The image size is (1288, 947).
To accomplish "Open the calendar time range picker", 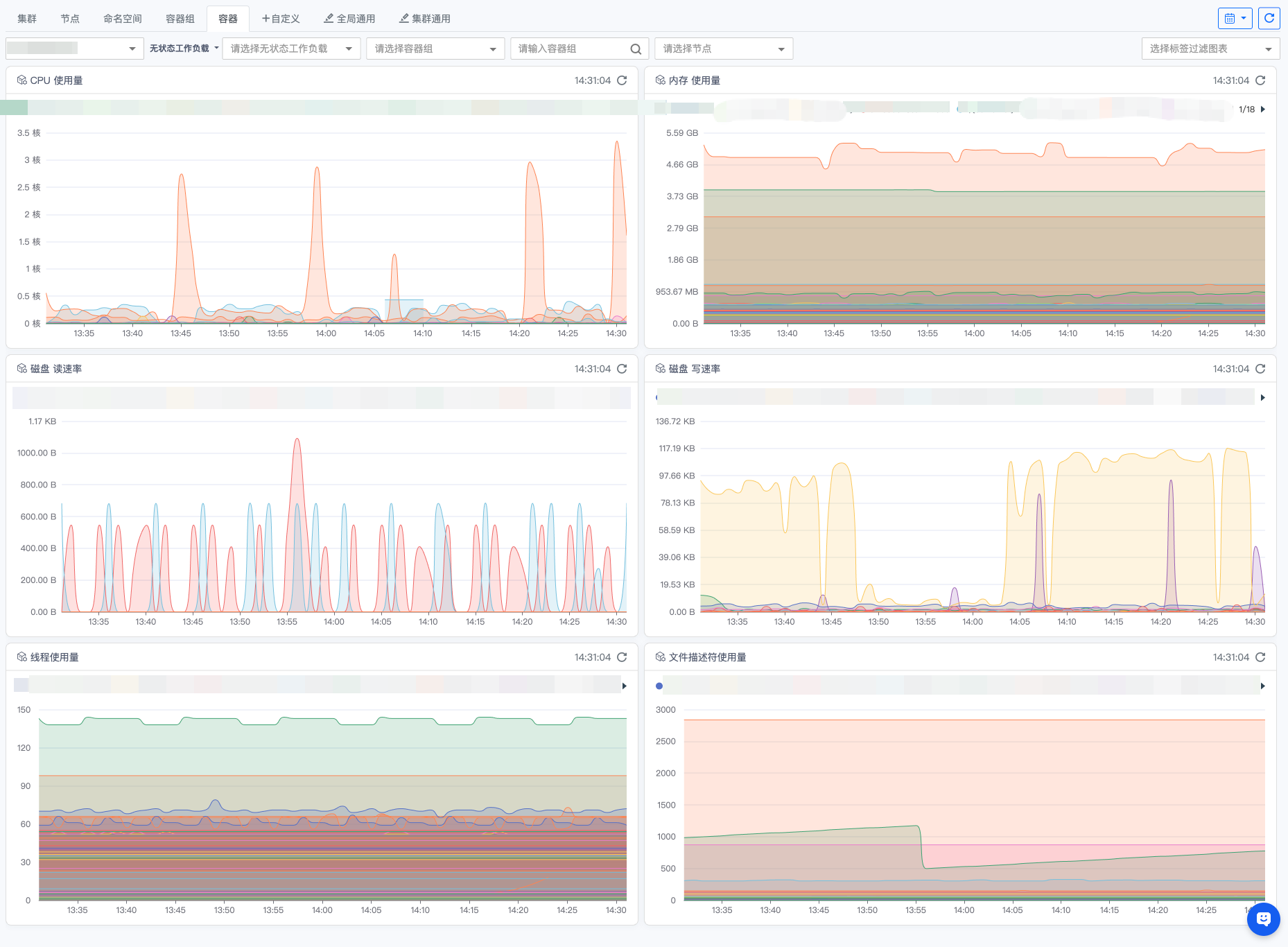I will point(1235,18).
